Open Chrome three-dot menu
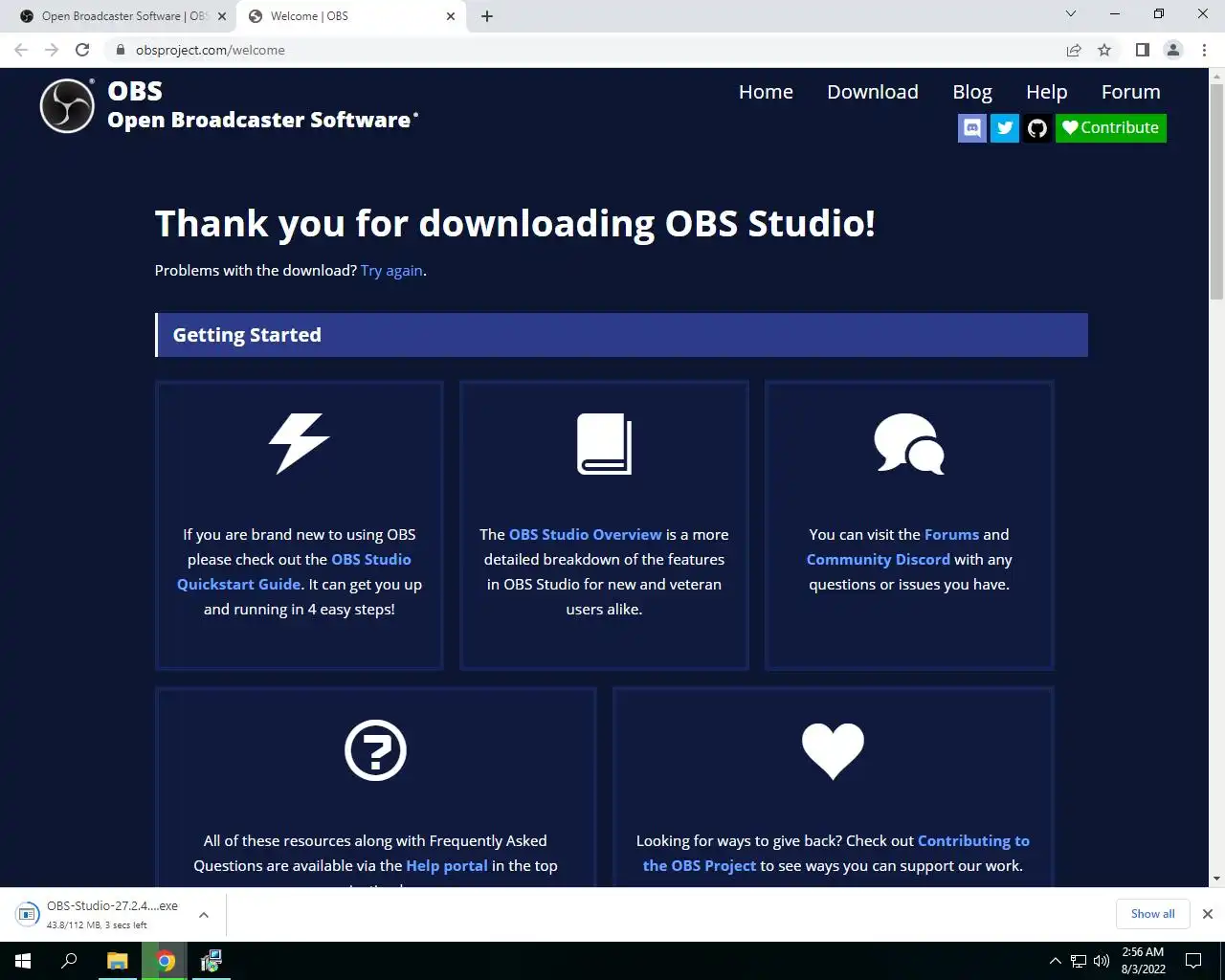Screen dimensions: 1225x980 pyautogui.click(x=1204, y=50)
